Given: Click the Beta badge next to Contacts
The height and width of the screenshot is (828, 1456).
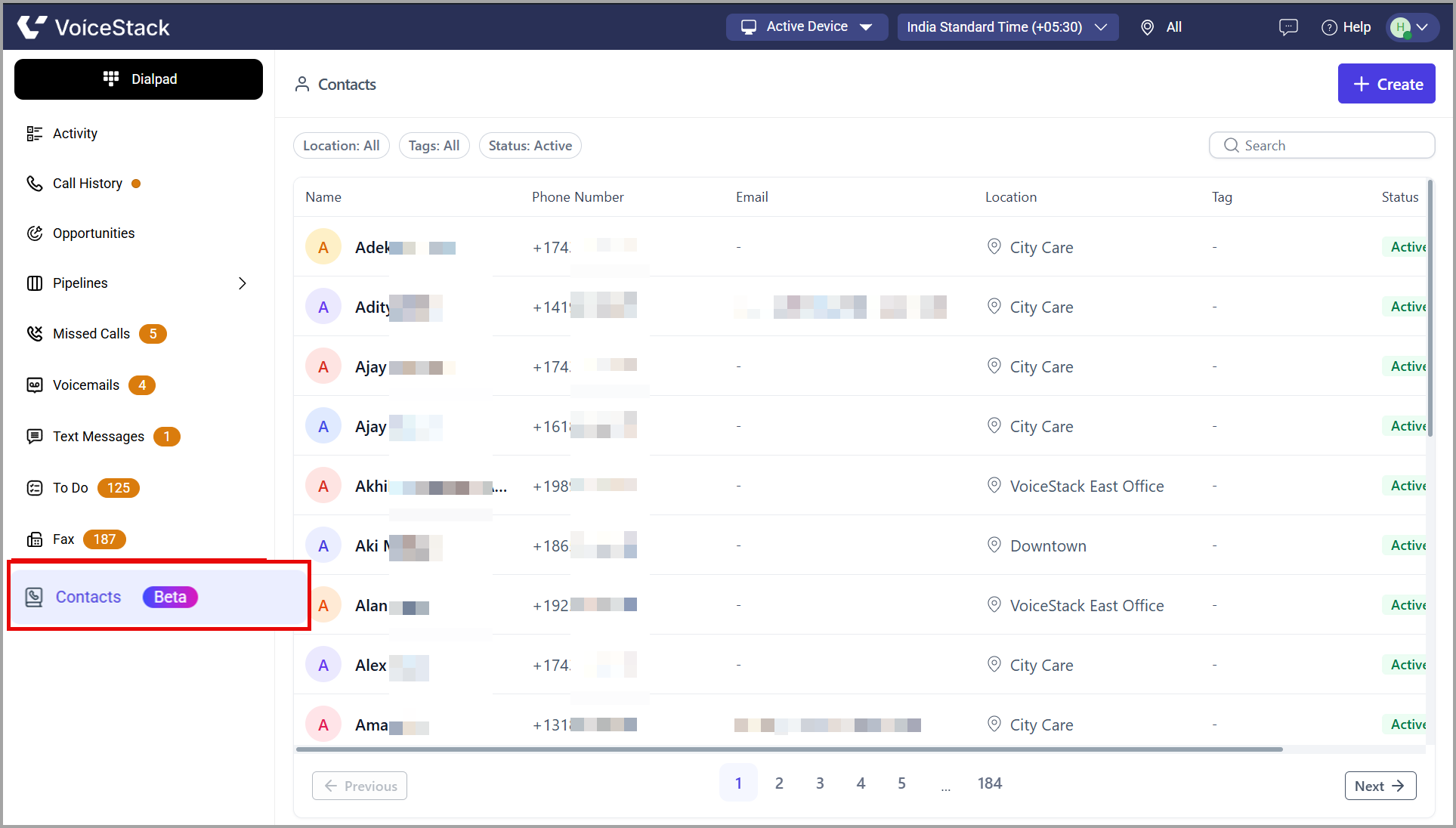Looking at the screenshot, I should [x=170, y=598].
